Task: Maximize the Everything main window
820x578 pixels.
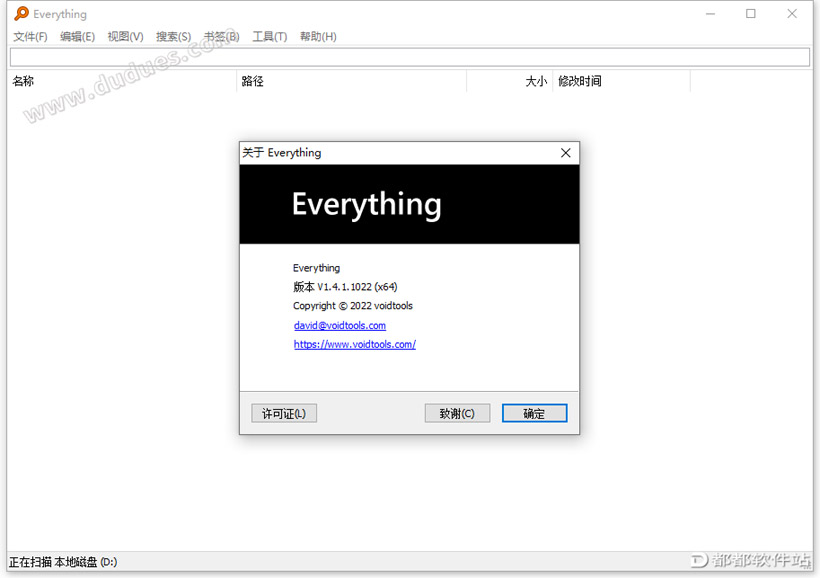Action: (x=750, y=14)
